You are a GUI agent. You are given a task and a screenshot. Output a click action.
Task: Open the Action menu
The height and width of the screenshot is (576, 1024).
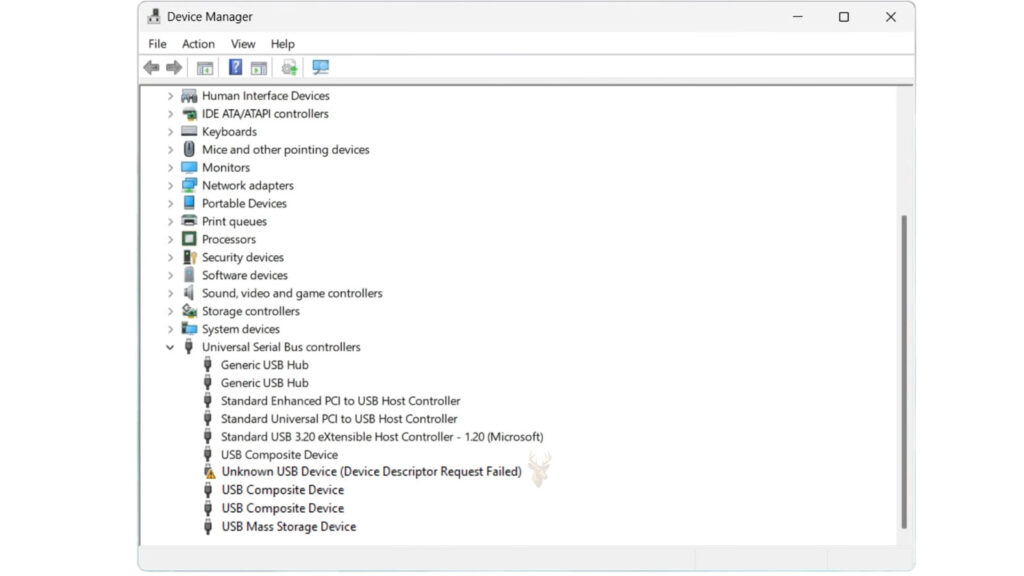(x=198, y=44)
